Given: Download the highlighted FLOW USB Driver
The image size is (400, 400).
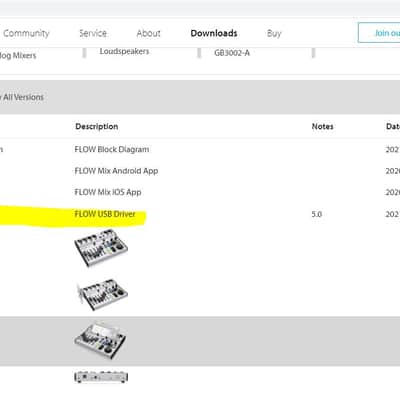Looking at the screenshot, I should click(x=105, y=214).
